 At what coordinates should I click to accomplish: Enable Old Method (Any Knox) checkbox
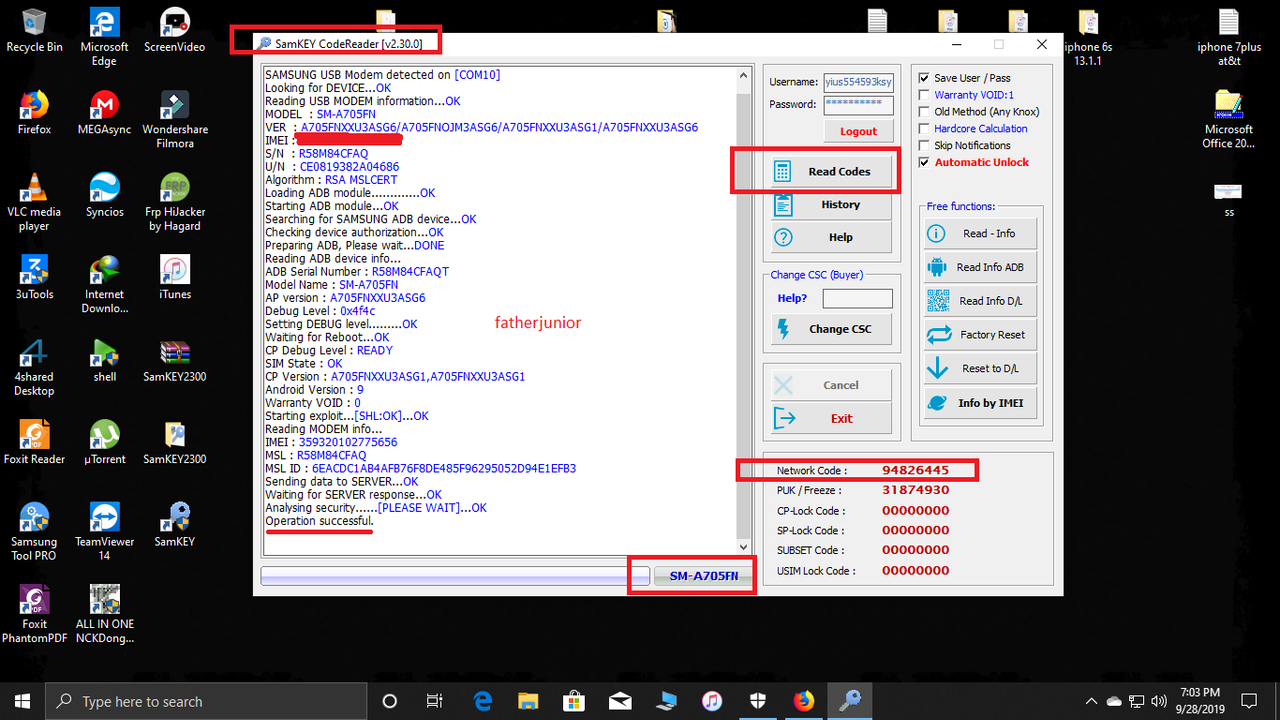925,112
